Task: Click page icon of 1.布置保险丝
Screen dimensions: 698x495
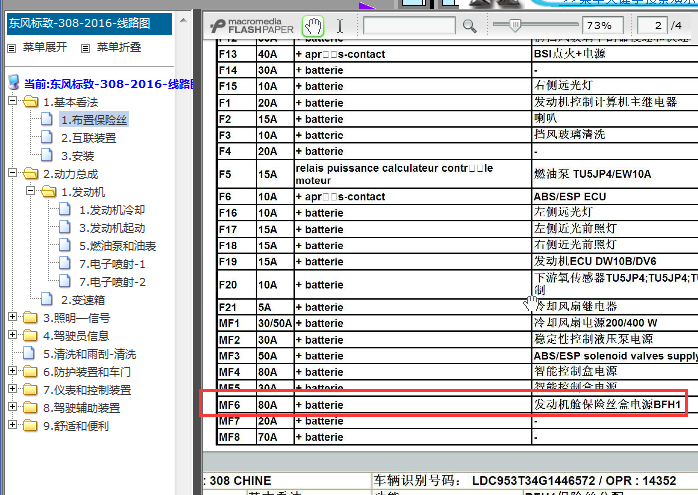Action: coord(47,119)
